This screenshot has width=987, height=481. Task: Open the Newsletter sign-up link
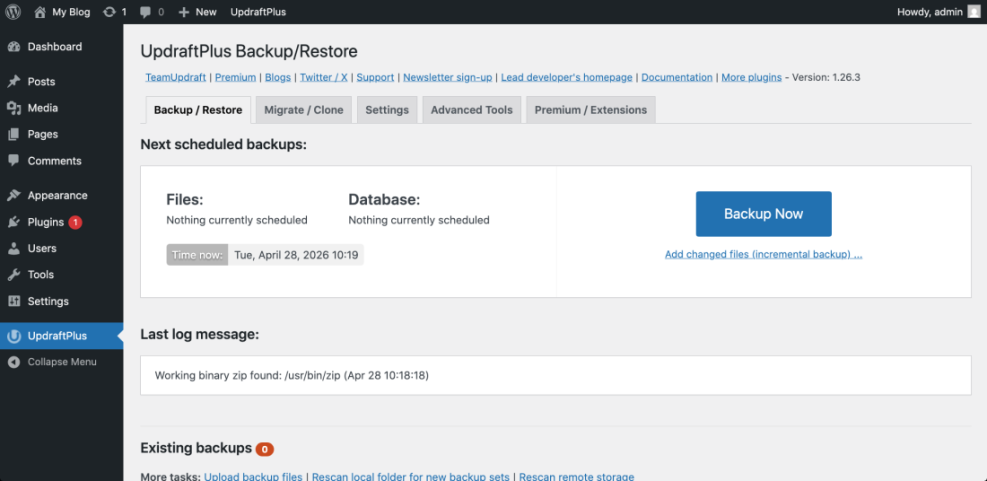click(x=448, y=77)
